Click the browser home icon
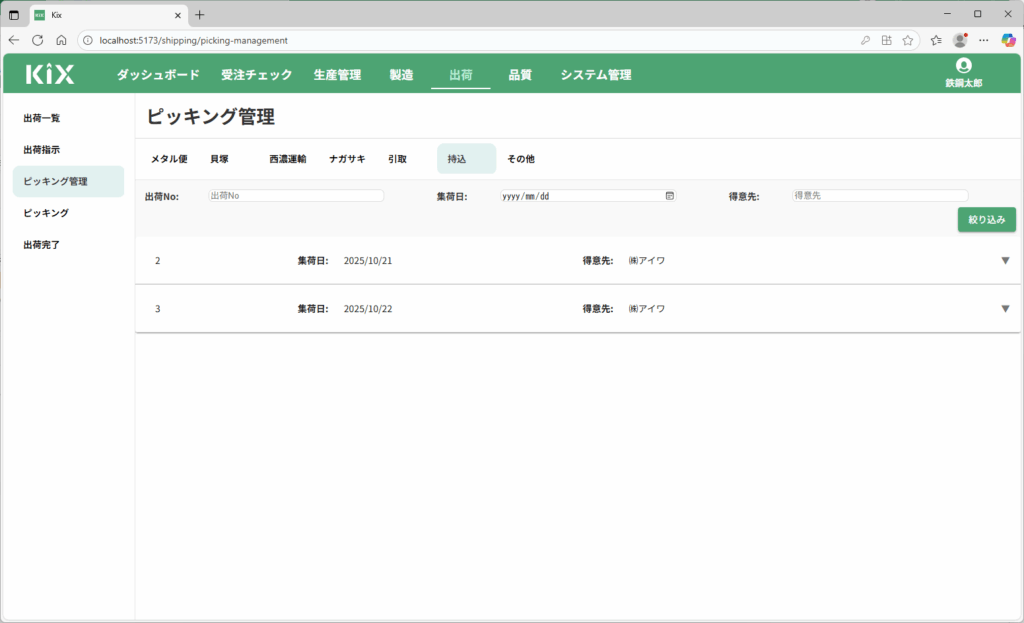Viewport: 1024px width, 623px height. (61, 40)
